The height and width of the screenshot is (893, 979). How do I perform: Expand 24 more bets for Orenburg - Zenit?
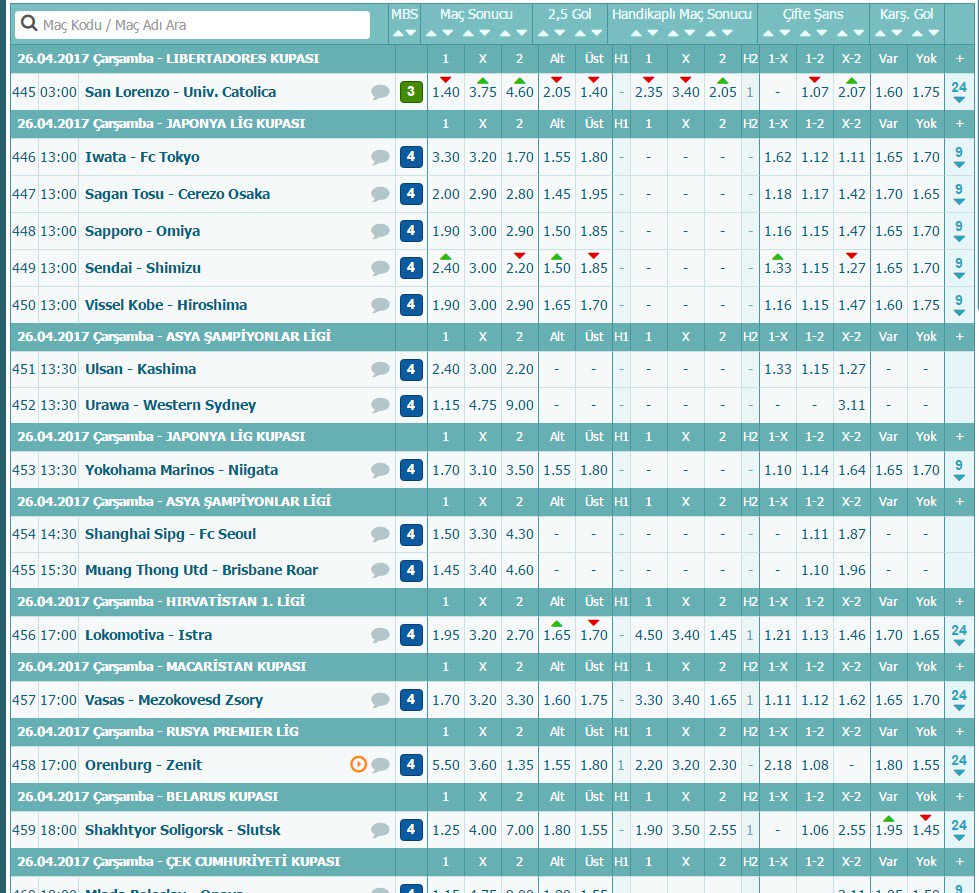click(959, 765)
